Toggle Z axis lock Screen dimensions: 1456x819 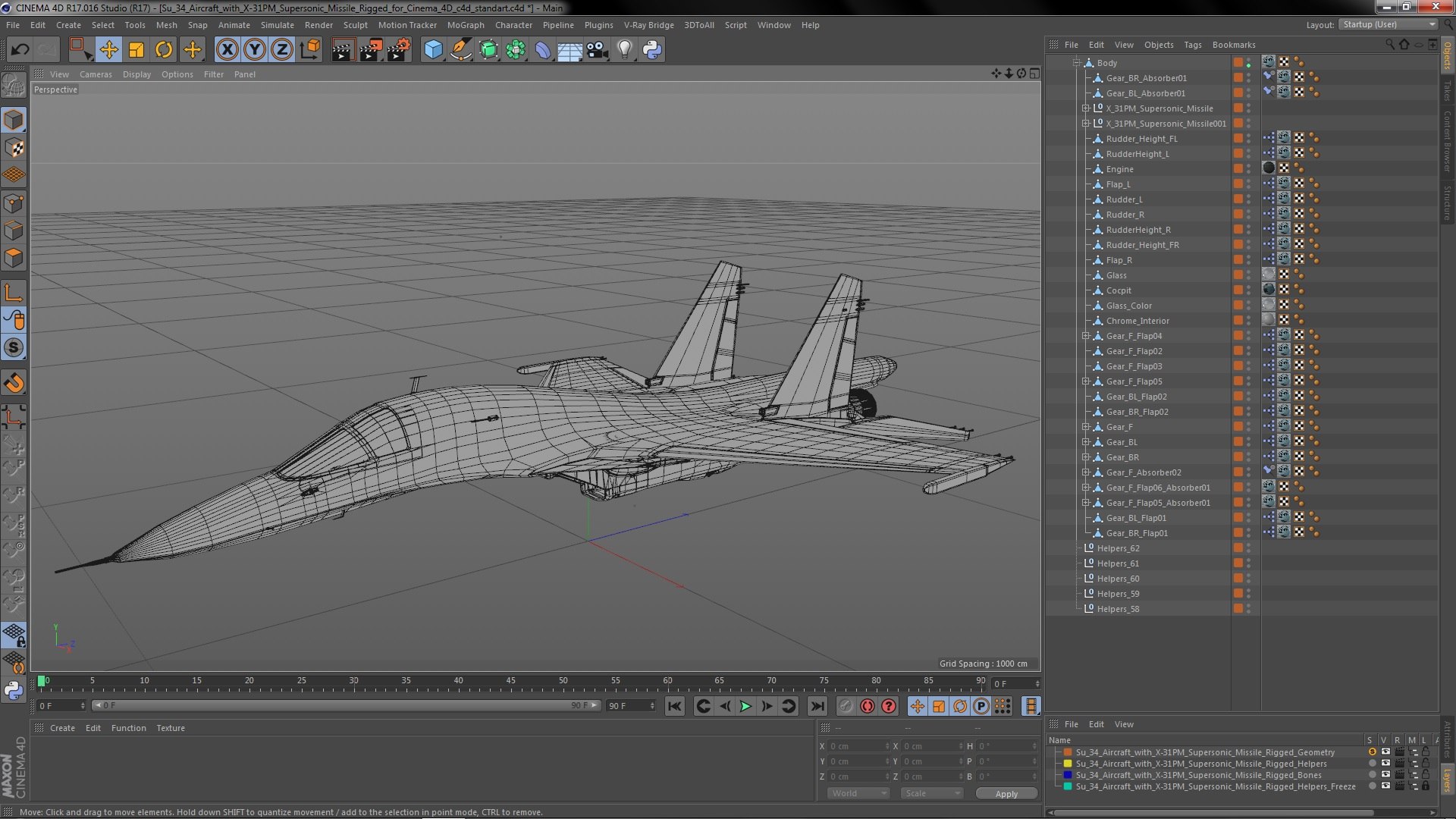click(282, 50)
